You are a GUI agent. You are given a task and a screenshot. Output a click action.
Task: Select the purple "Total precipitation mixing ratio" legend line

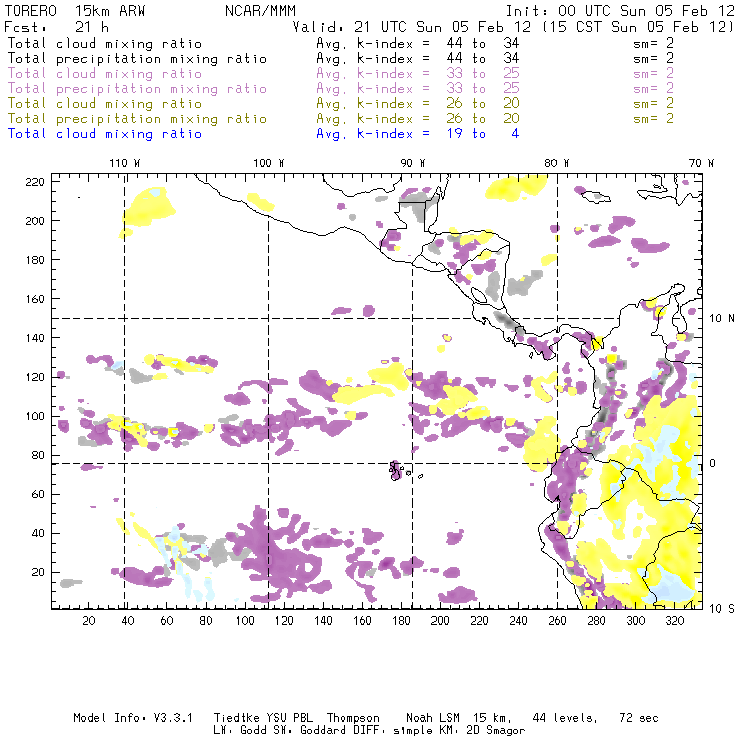click(137, 89)
